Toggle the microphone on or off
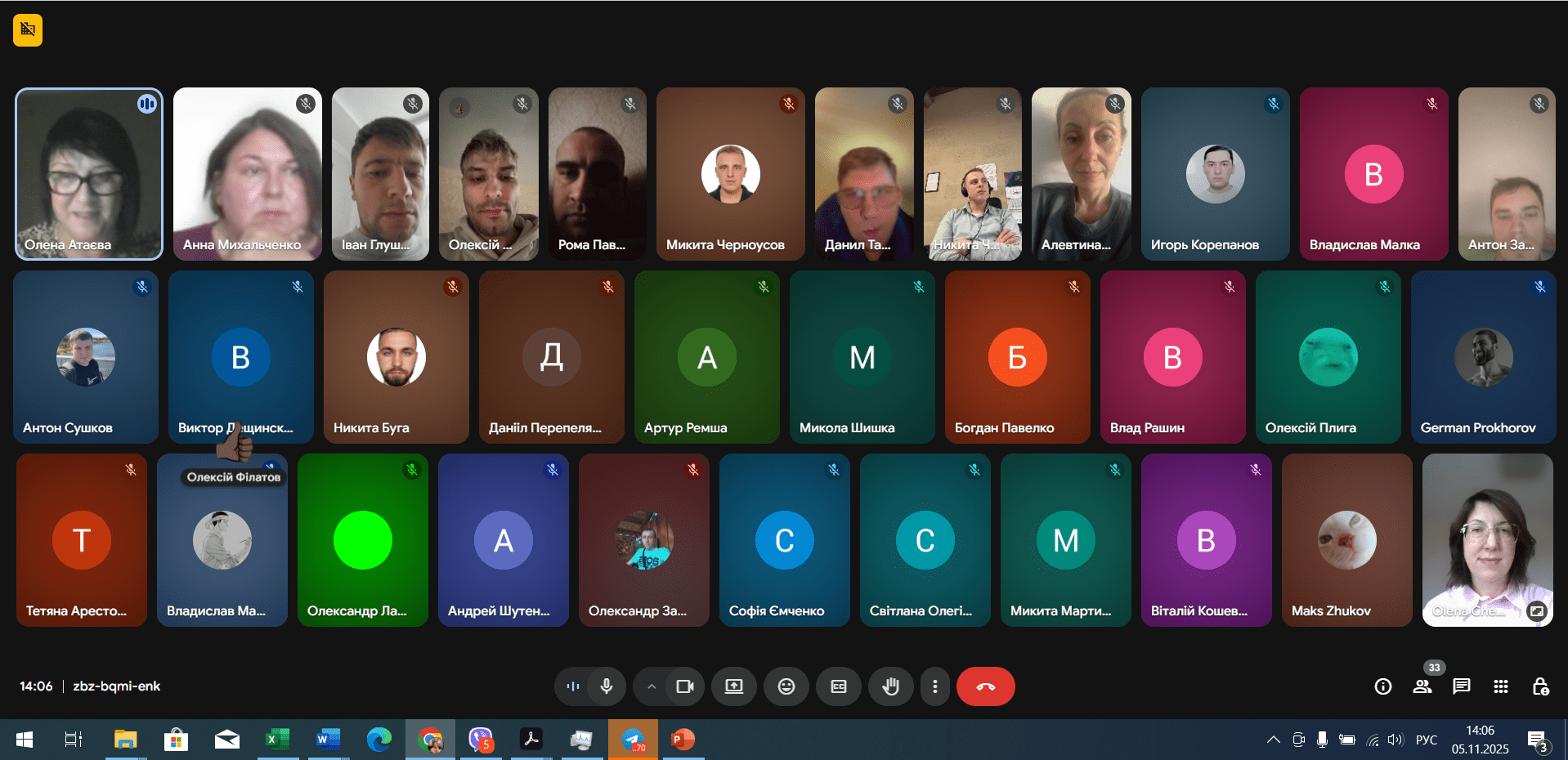 [607, 686]
